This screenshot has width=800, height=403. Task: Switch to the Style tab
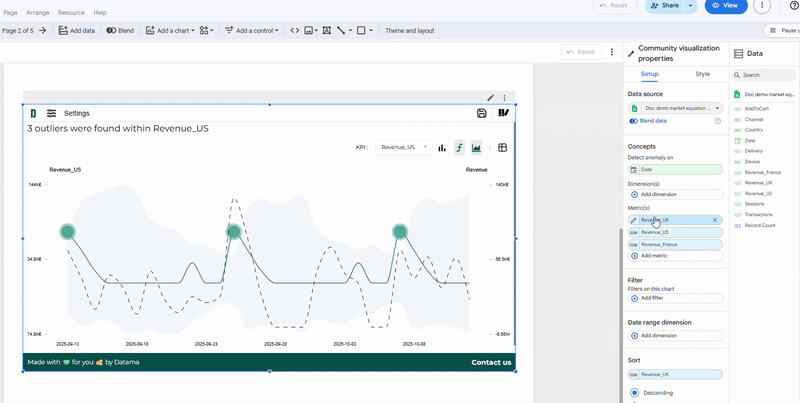coord(702,74)
